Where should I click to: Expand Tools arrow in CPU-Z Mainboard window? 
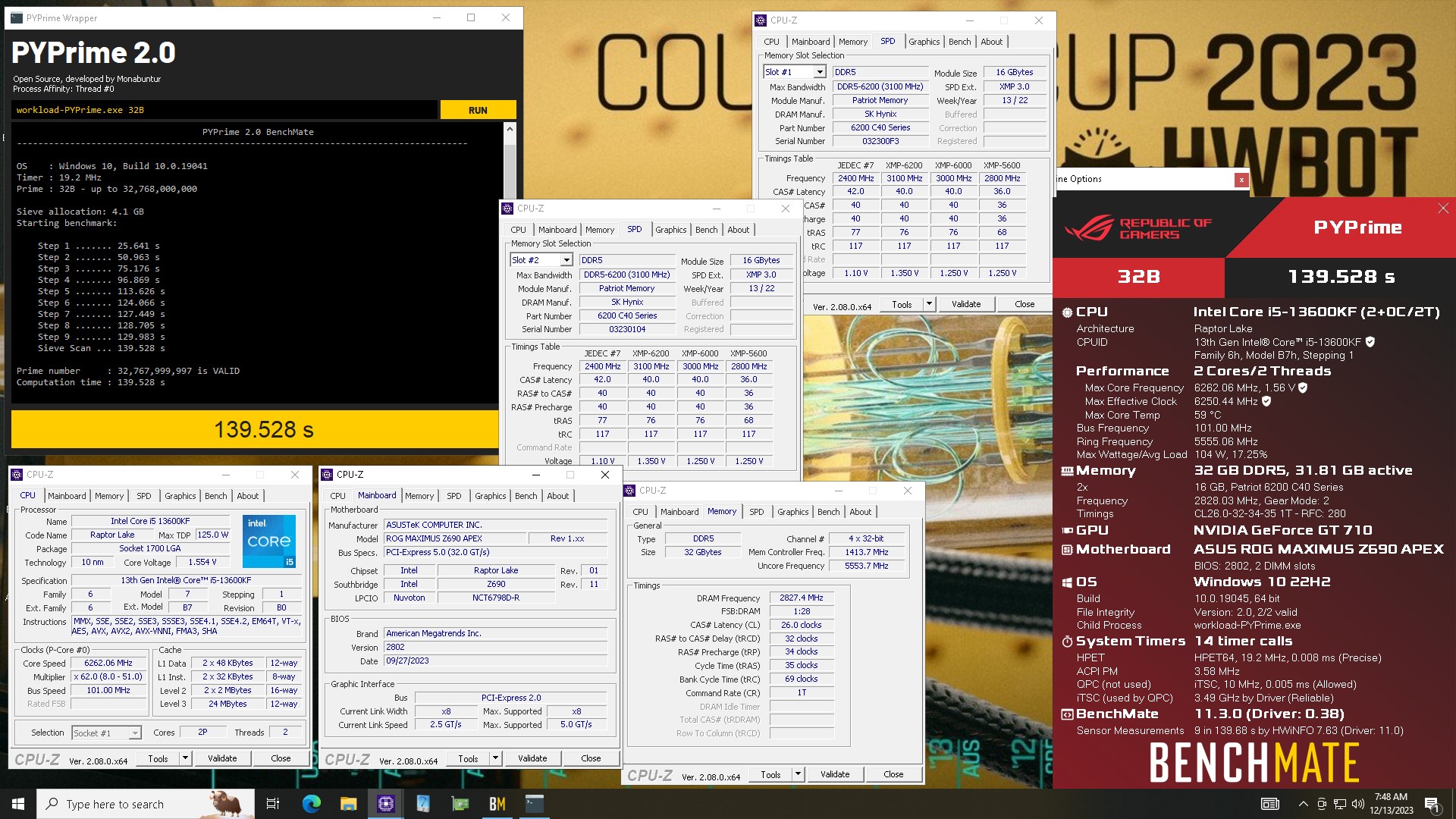495,758
